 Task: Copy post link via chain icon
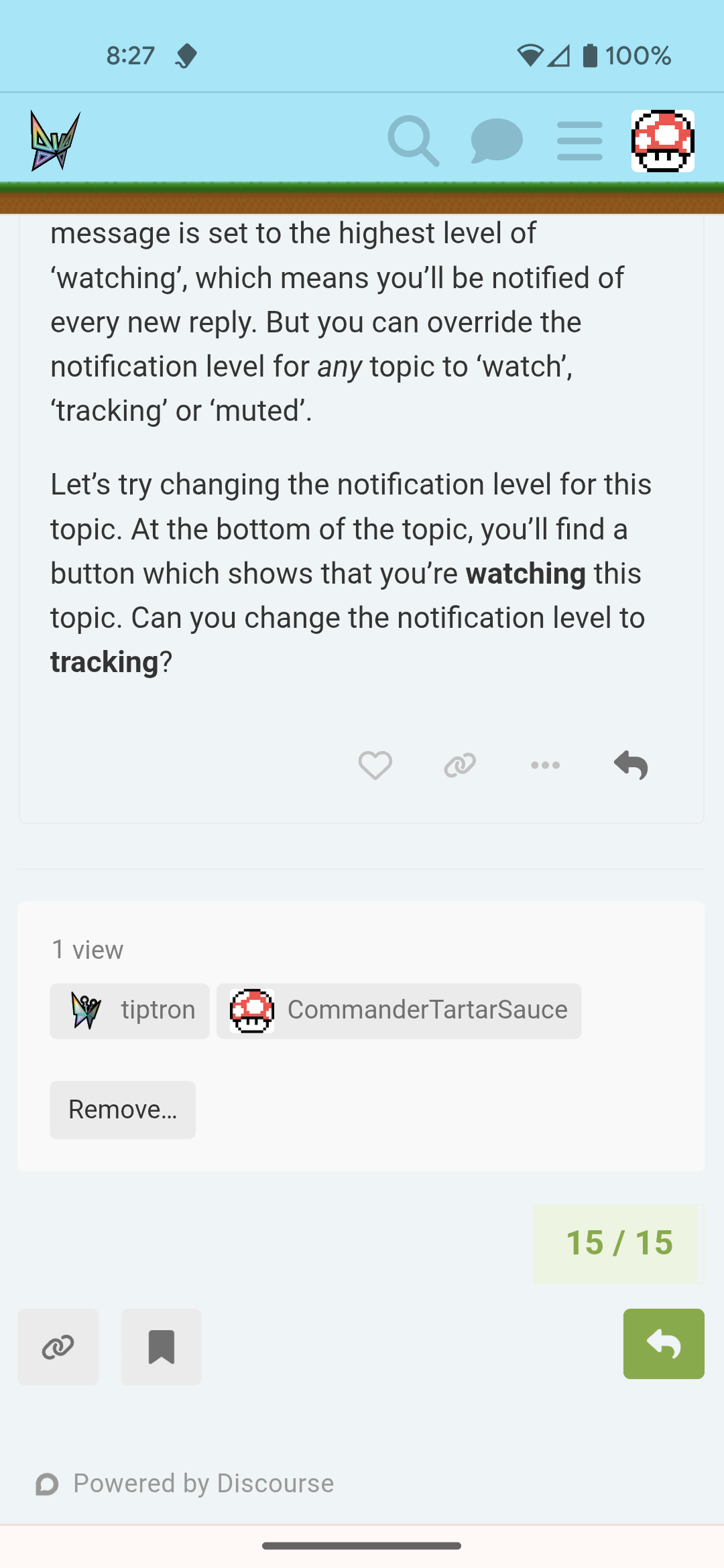pyautogui.click(x=460, y=765)
